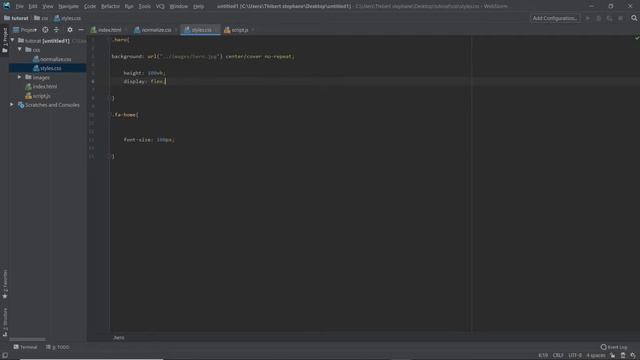
Task: Select normalize.css in project tree
Action: [x=52, y=59]
